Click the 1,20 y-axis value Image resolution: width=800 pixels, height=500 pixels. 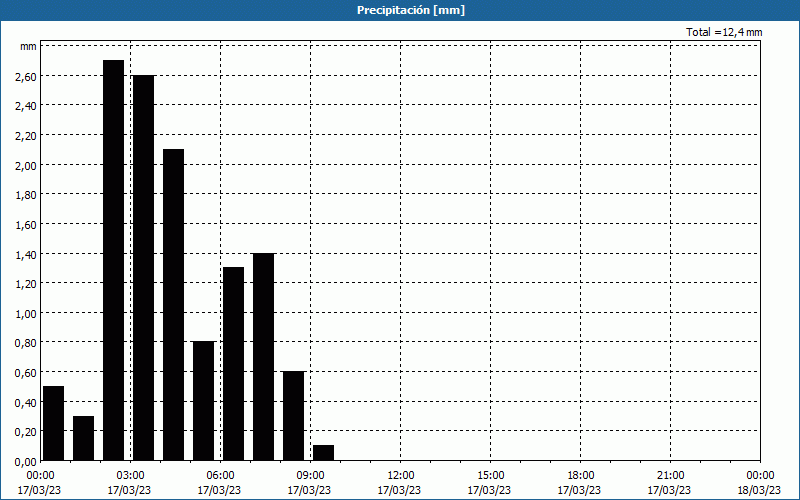26,284
